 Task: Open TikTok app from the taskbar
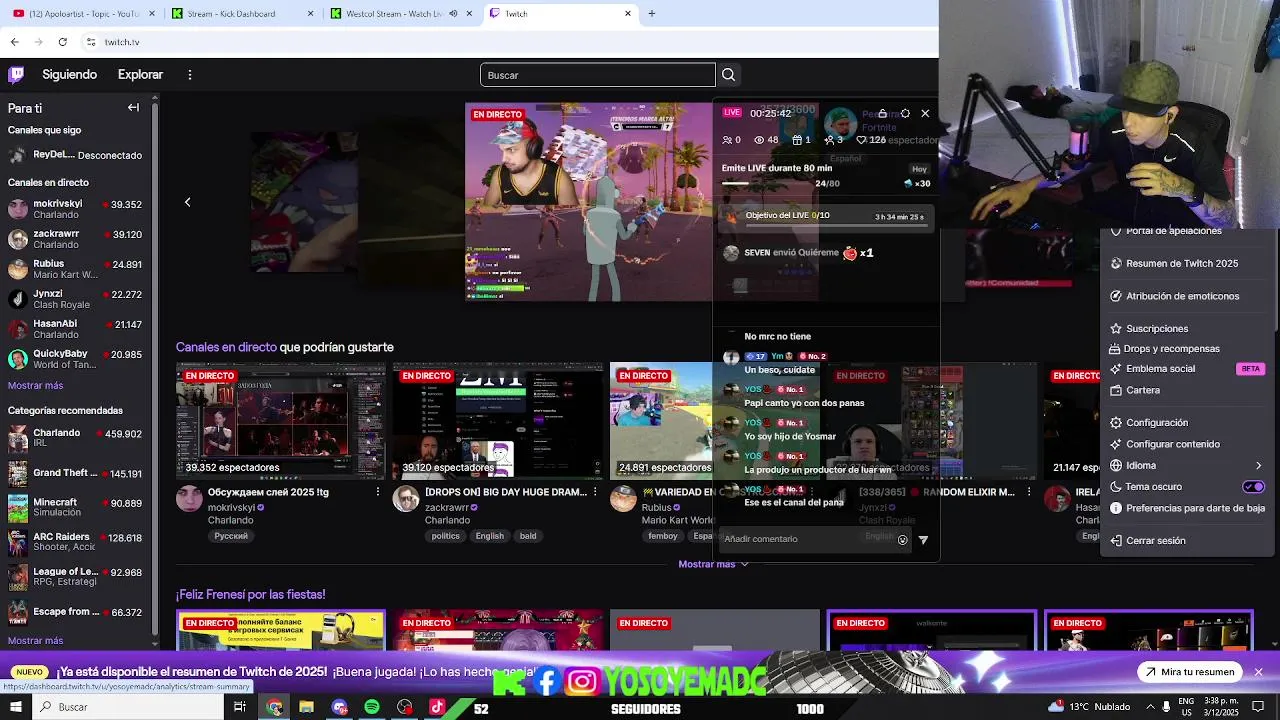437,707
